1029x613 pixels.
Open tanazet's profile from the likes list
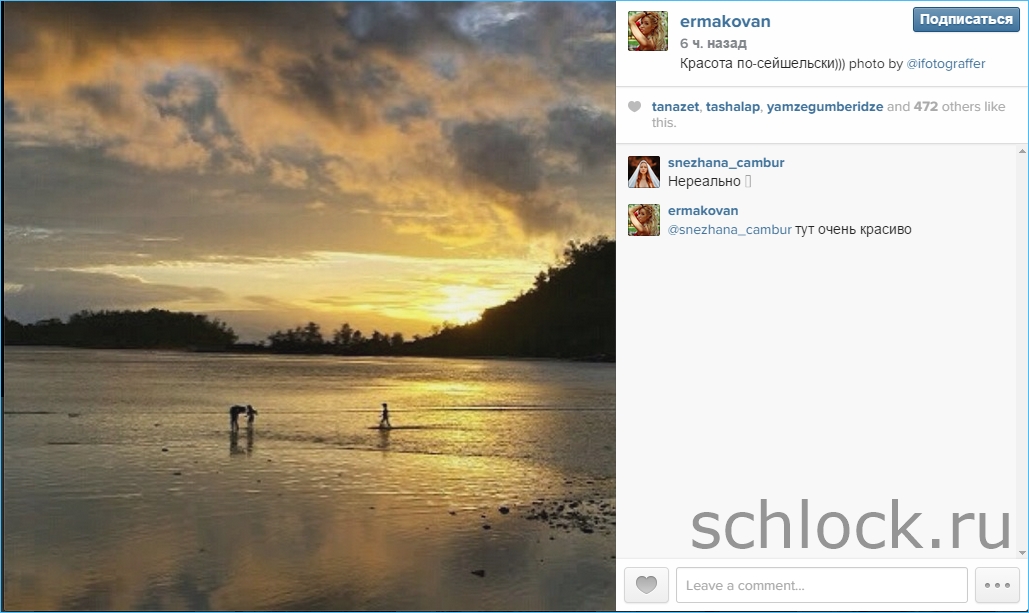(675, 107)
